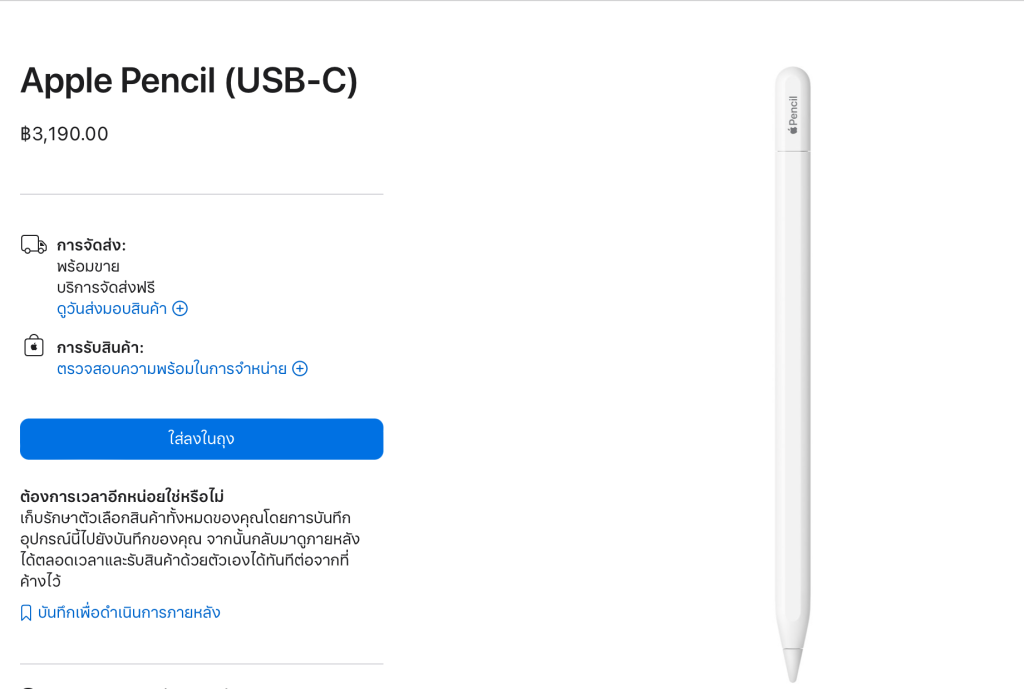The image size is (1024, 689).
Task: Expand the ดูวันส่งมอบสินค้า delivery dates link
Action: point(112,309)
